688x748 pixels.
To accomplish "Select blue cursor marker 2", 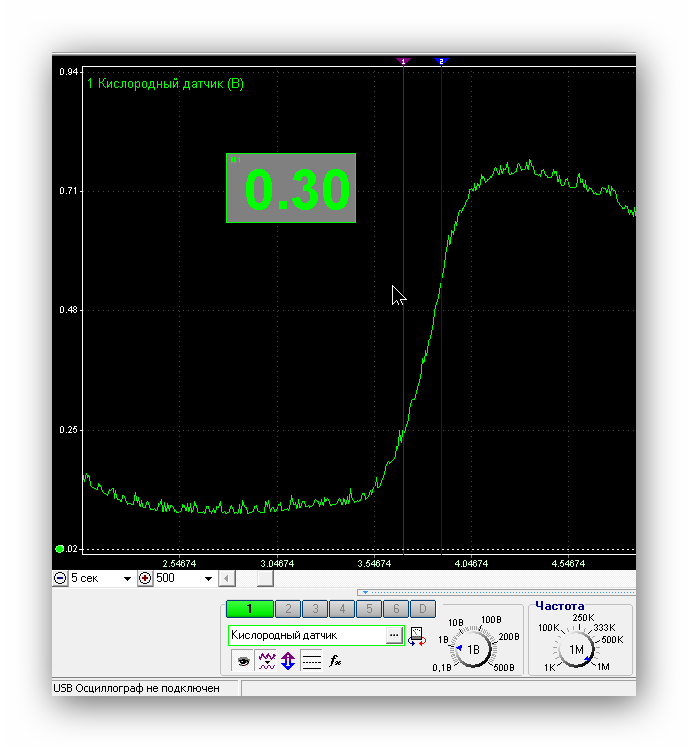I will [441, 62].
